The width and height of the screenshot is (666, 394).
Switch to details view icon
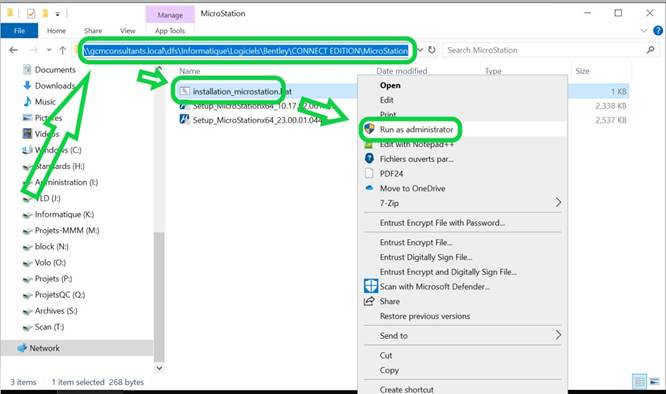[640, 381]
